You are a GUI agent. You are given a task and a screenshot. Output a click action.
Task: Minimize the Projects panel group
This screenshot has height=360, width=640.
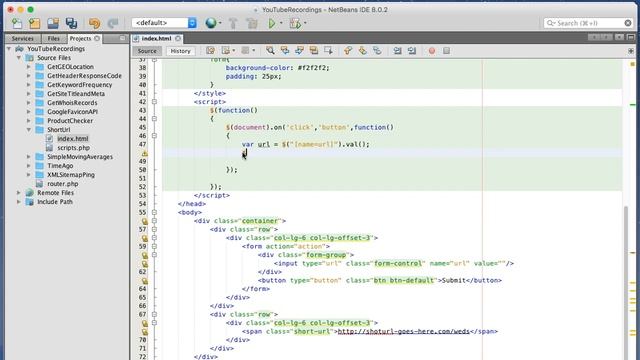pos(122,38)
